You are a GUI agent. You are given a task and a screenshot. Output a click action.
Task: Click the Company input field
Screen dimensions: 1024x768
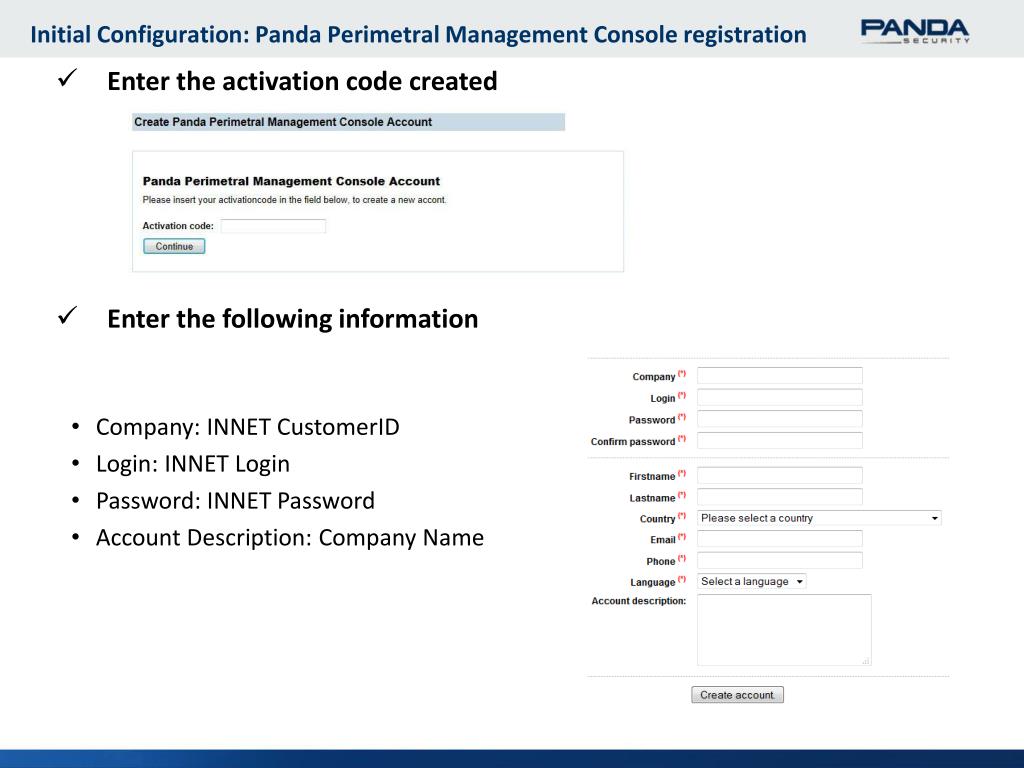pyautogui.click(x=780, y=376)
